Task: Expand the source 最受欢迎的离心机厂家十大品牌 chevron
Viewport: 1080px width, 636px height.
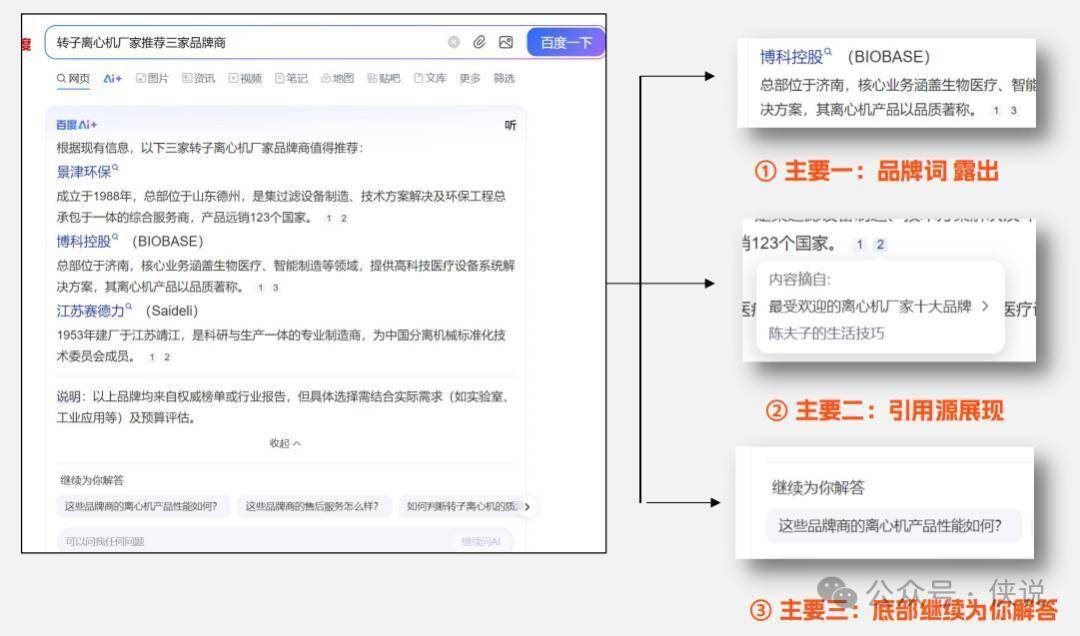Action: coord(985,307)
